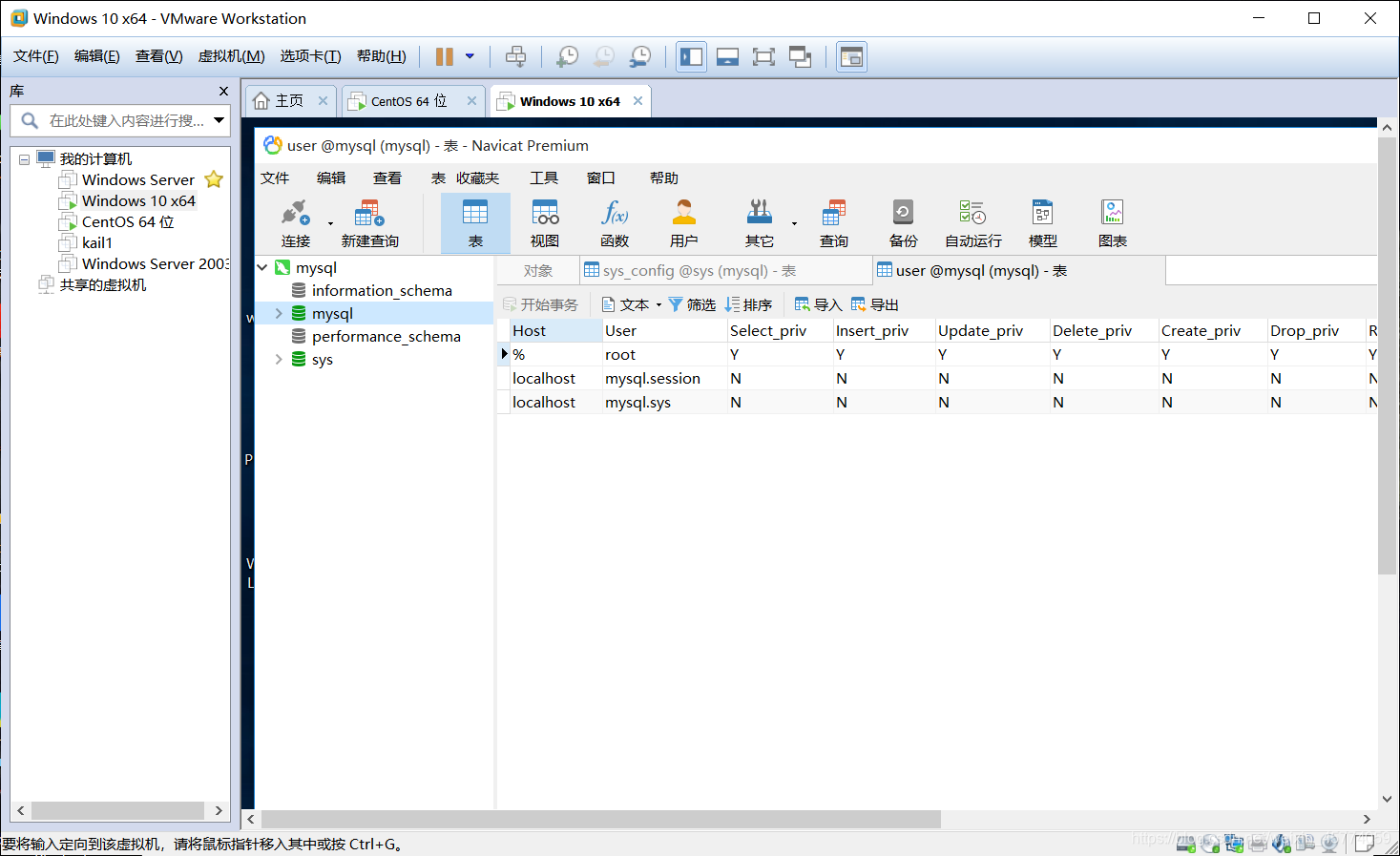Click the horizontal scrollbar of VM view
This screenshot has width=1400, height=856.
point(601,819)
